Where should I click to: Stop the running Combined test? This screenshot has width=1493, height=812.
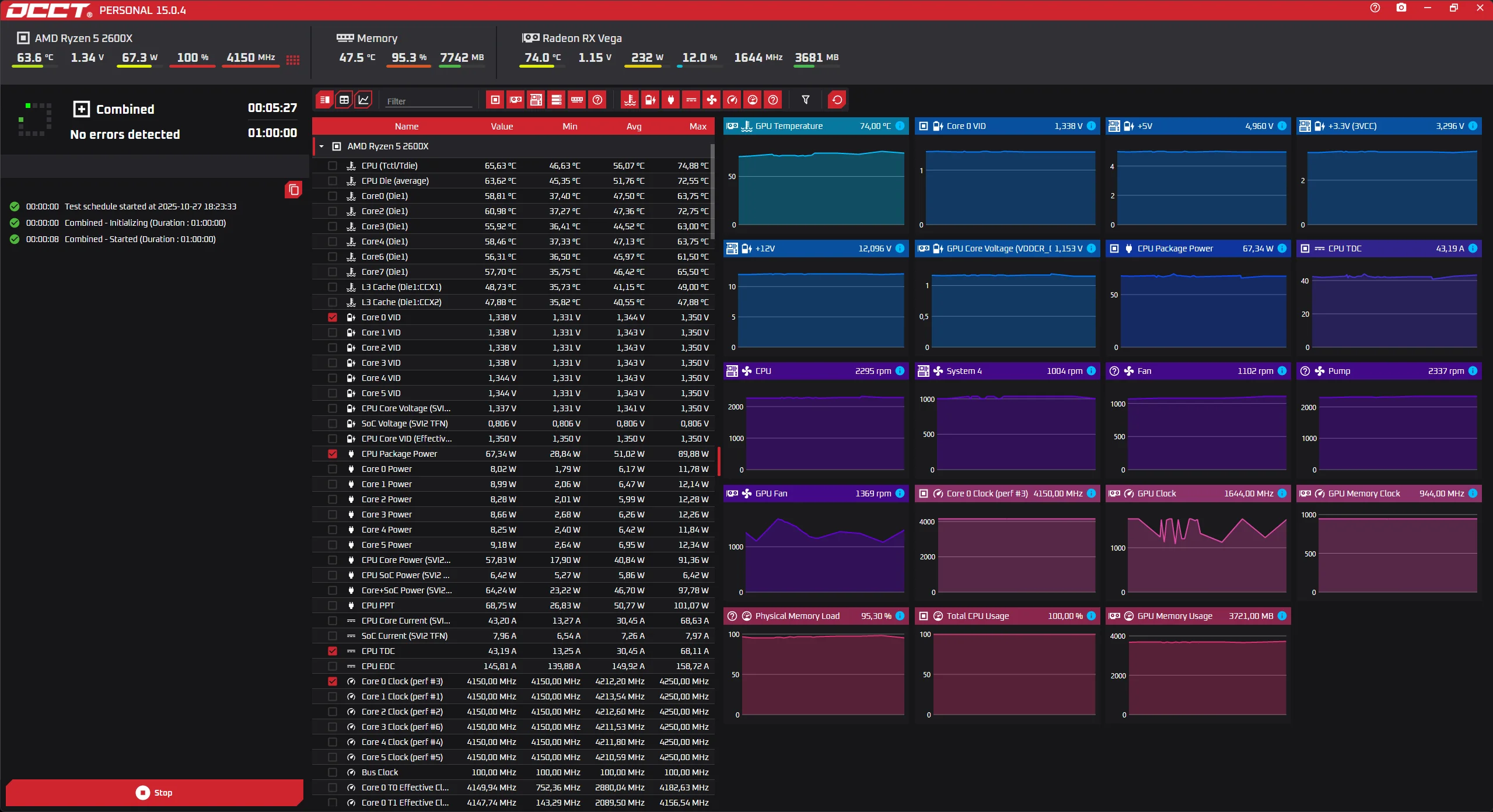(x=154, y=792)
